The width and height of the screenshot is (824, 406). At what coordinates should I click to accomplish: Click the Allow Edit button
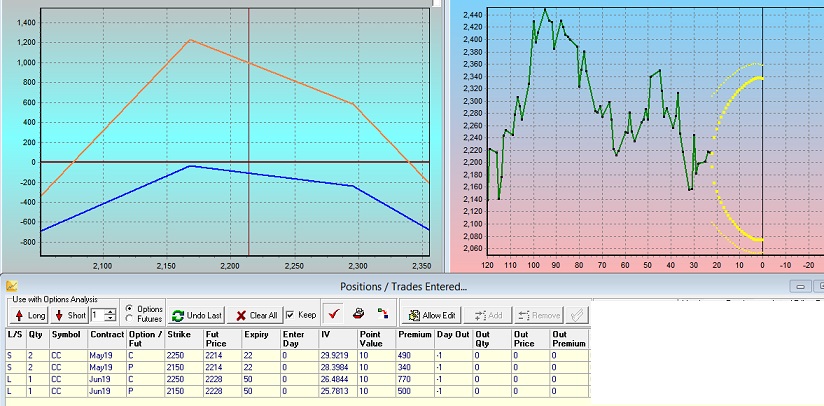[434, 315]
